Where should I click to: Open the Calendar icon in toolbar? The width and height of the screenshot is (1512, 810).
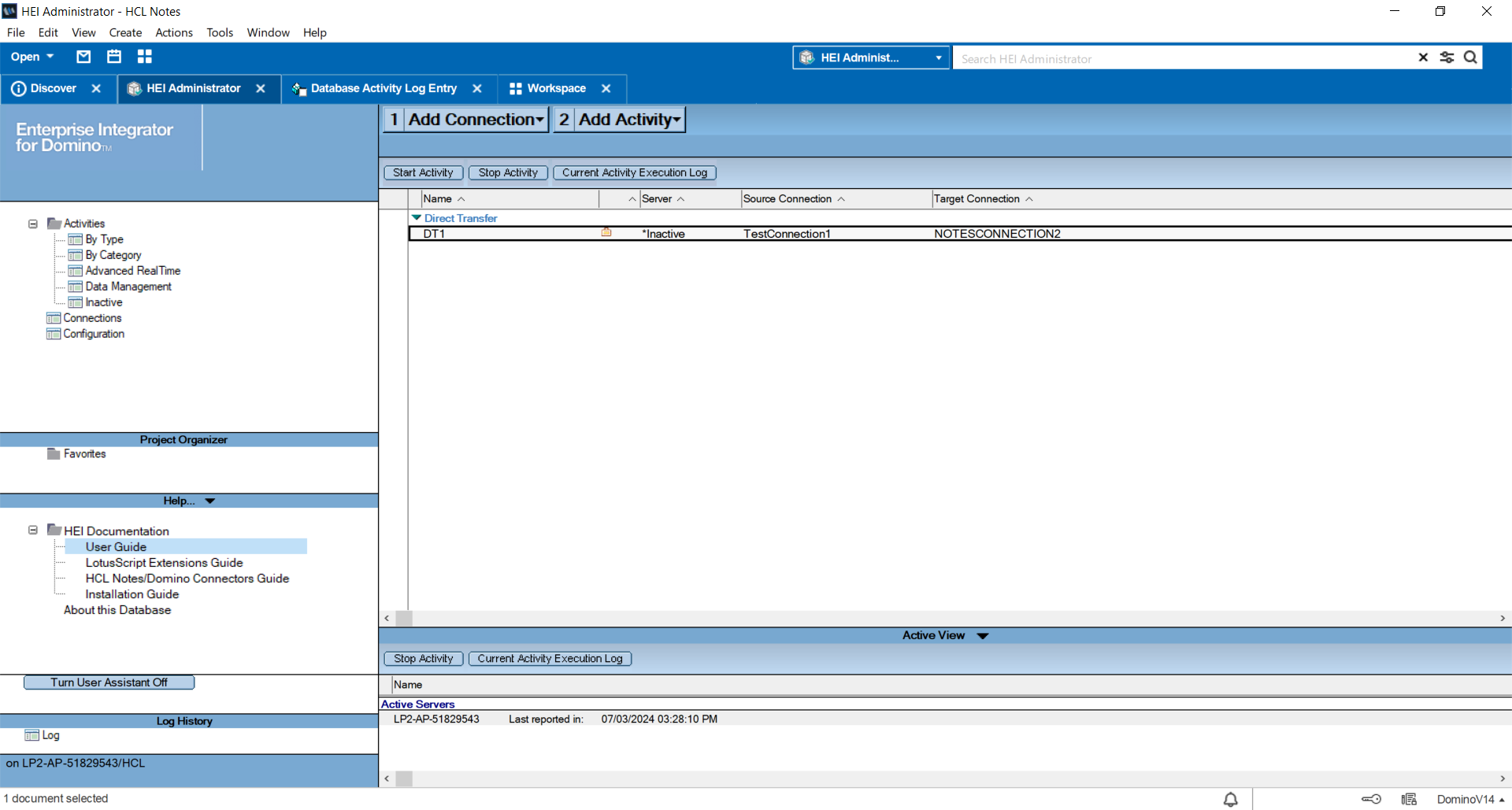[x=114, y=57]
